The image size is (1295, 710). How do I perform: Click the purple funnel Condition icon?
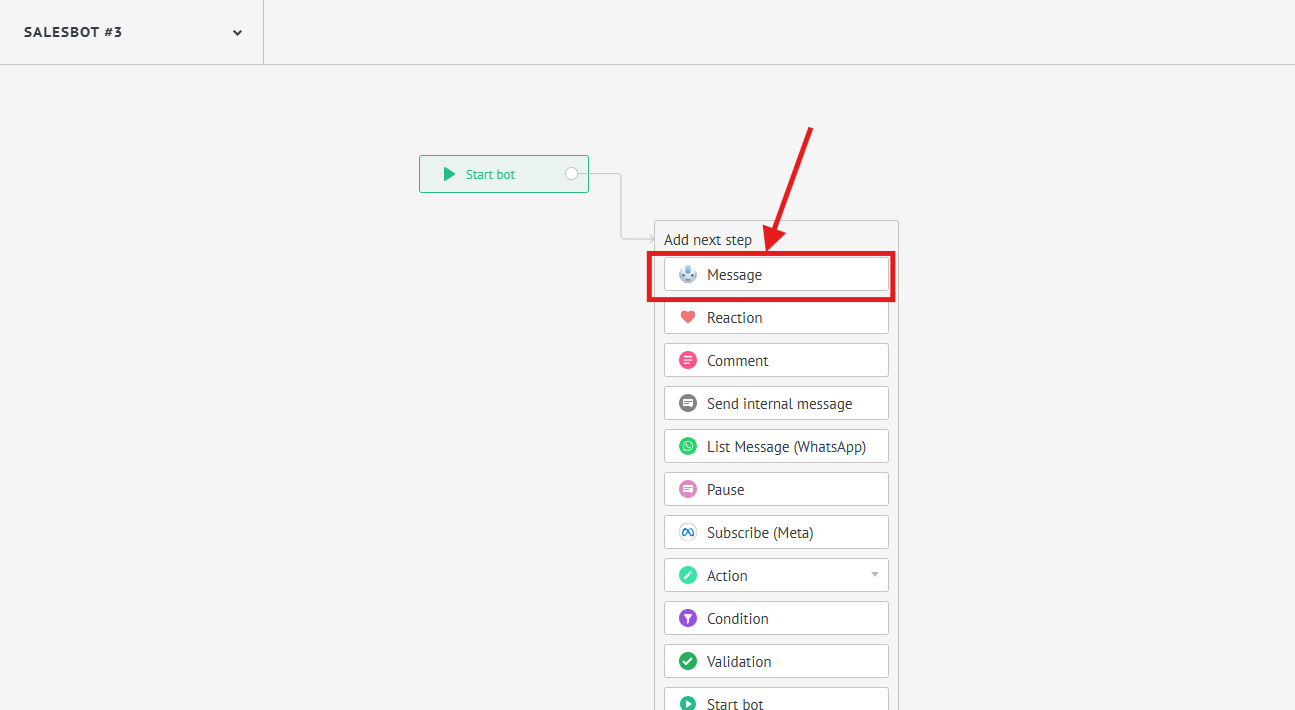[688, 618]
